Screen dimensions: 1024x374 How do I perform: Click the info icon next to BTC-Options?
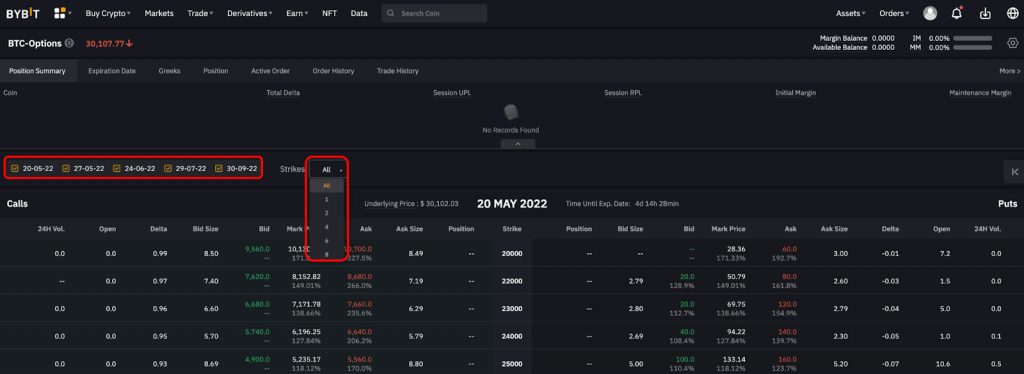click(x=69, y=43)
